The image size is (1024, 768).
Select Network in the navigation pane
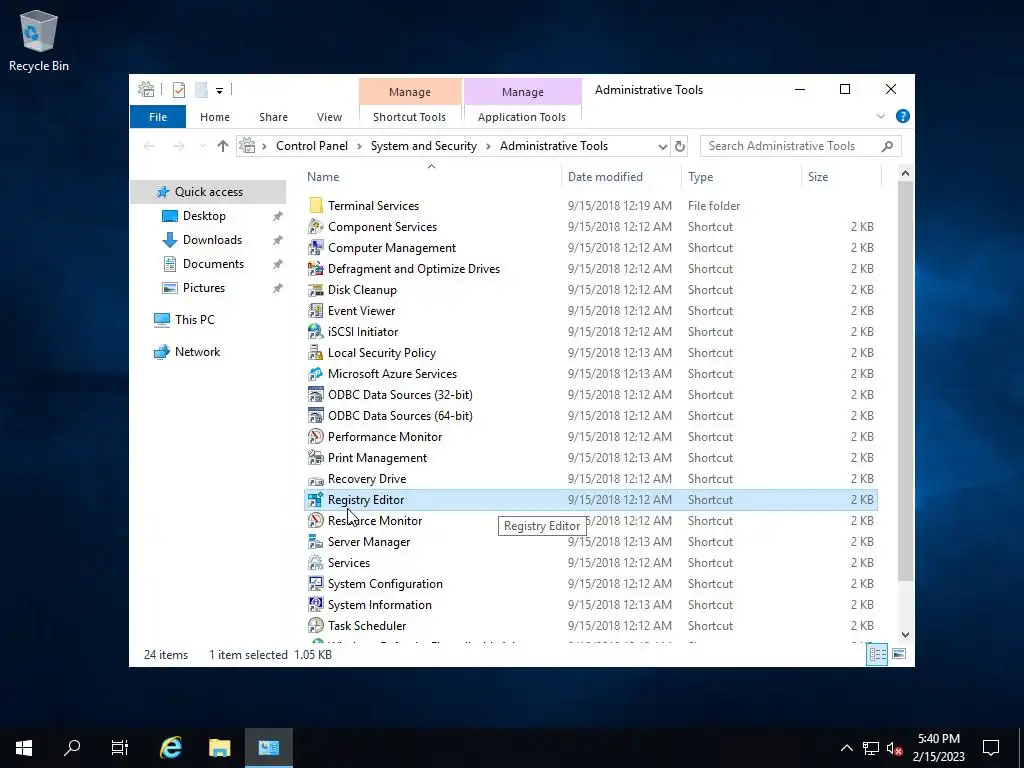coord(197,352)
